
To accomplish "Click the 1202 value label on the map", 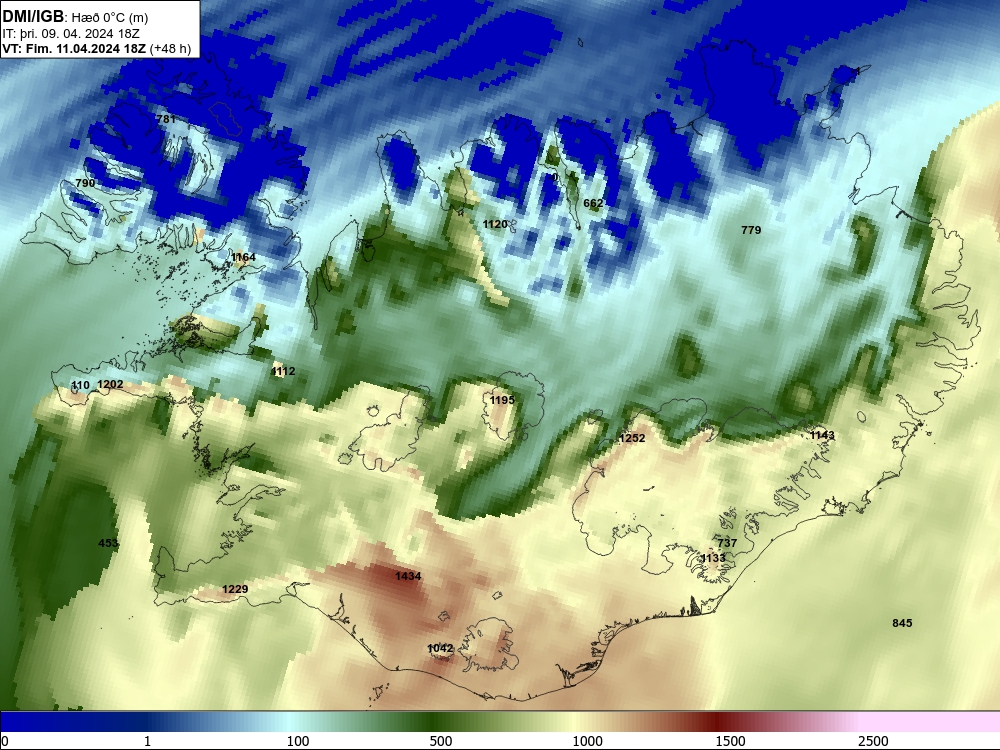I will [x=110, y=384].
